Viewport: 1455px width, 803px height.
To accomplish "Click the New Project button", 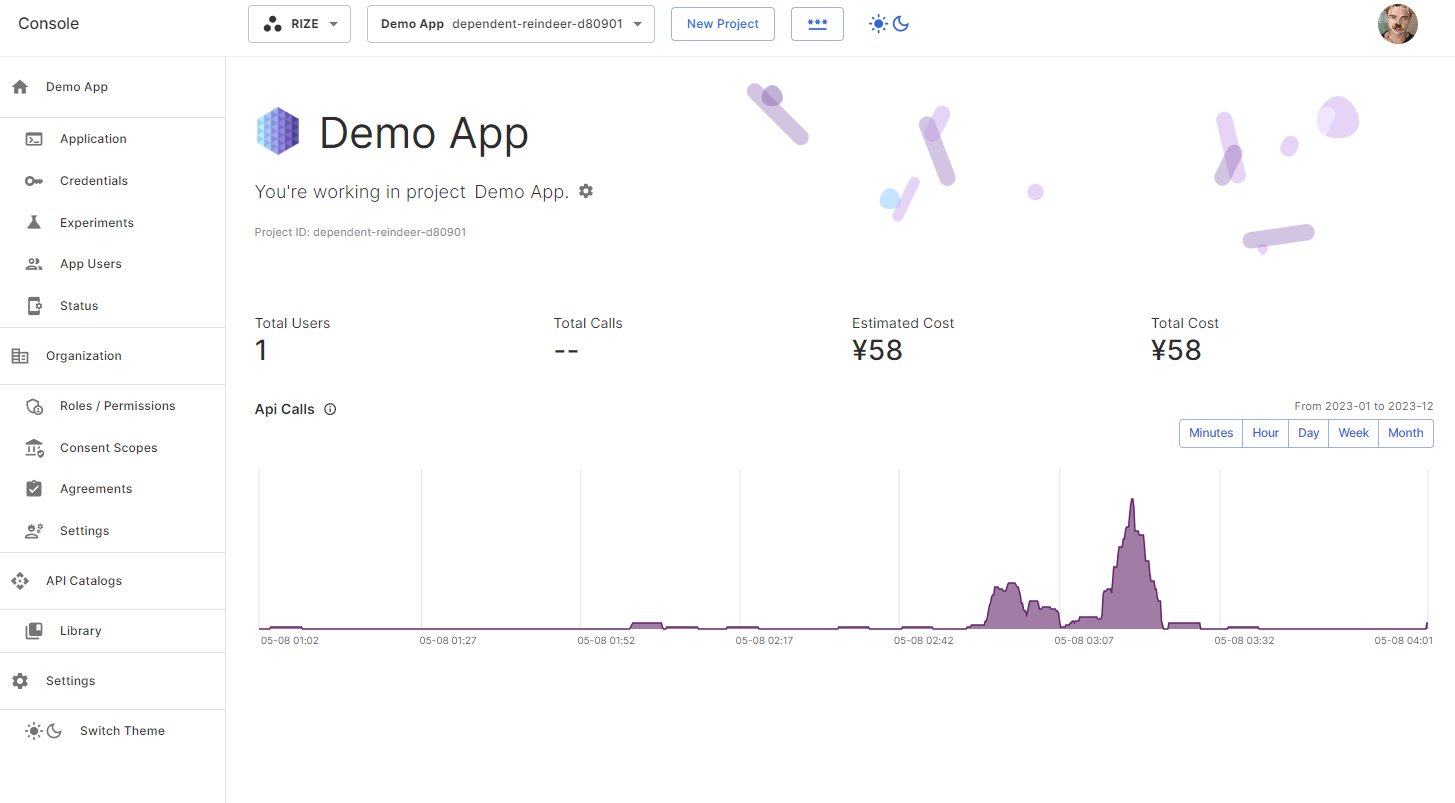I will (x=723, y=24).
